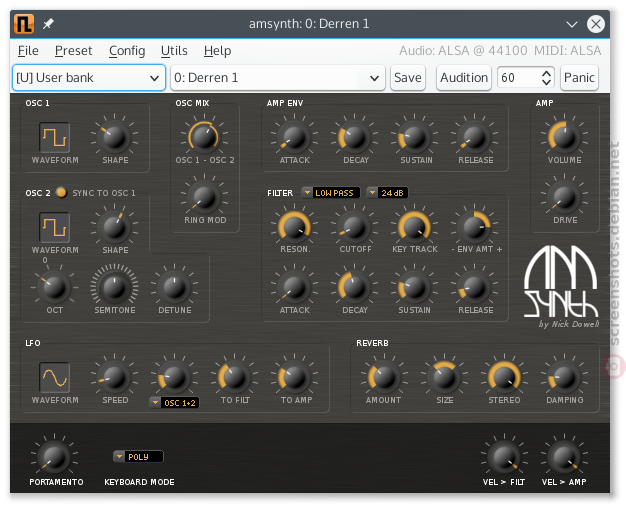
Task: Click the Amp Env Release knob
Action: pos(474,138)
